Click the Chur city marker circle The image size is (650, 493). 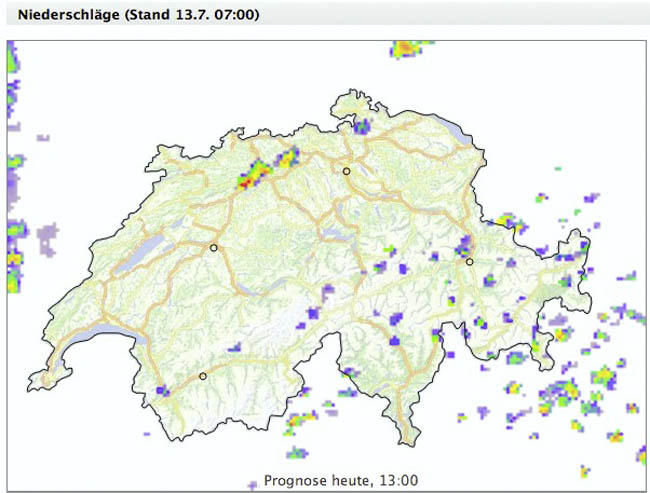point(469,262)
